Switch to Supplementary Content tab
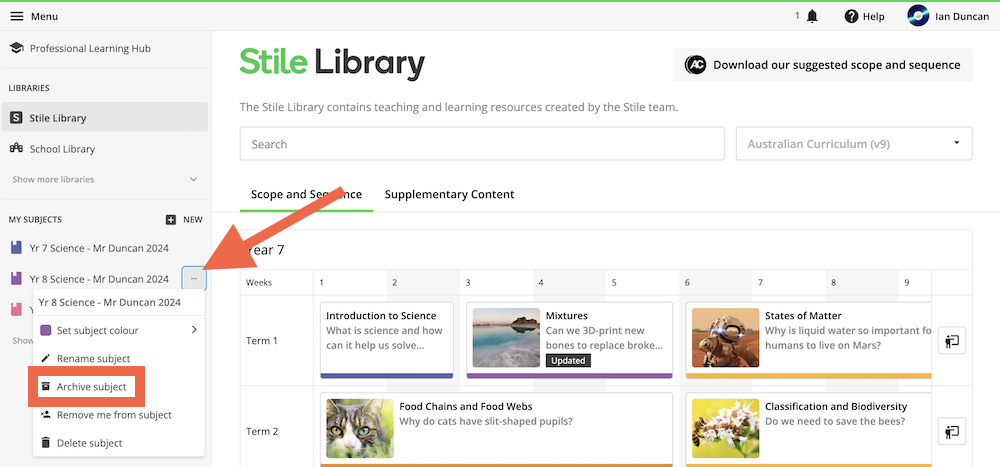 449,194
